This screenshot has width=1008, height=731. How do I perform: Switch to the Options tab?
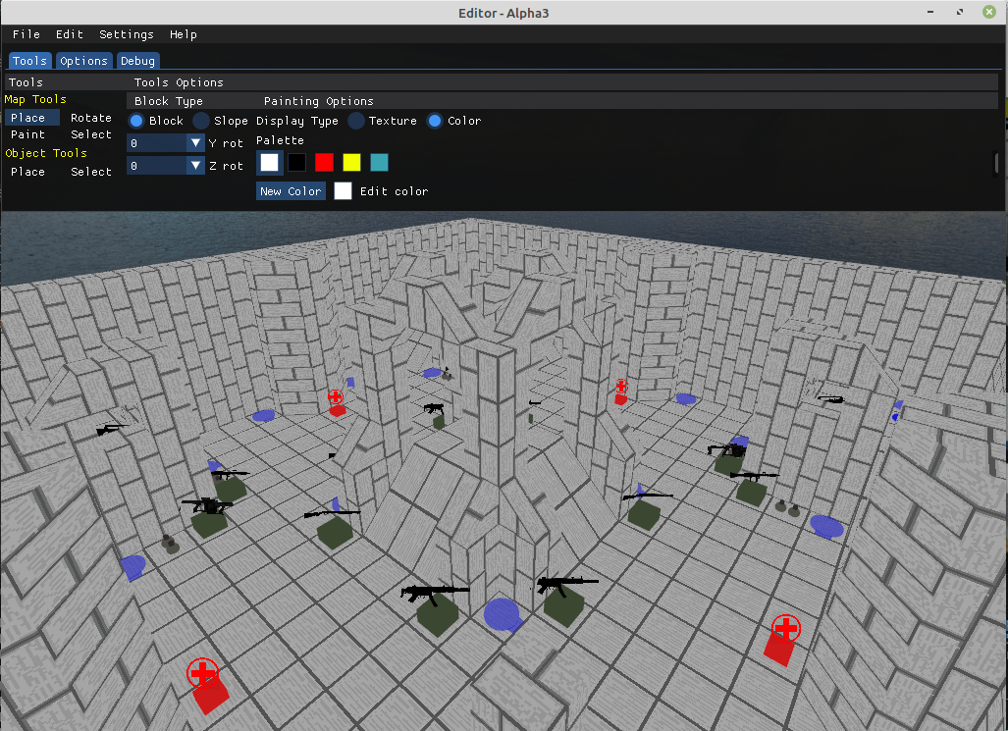point(83,60)
